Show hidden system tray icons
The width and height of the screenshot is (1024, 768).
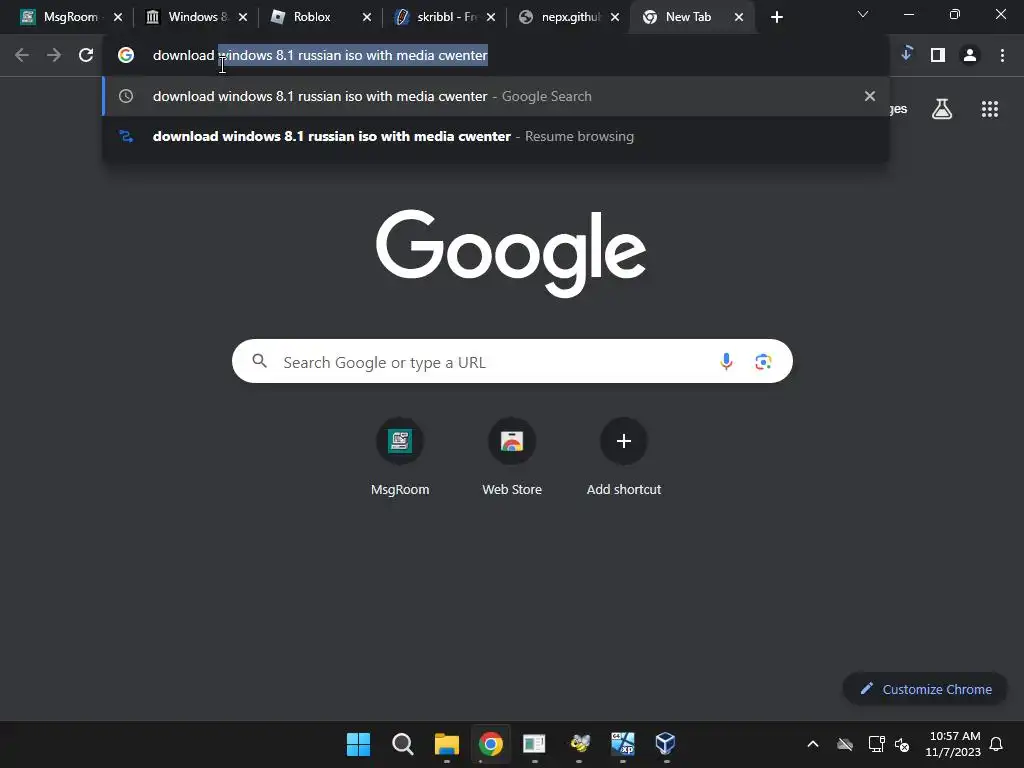(813, 744)
